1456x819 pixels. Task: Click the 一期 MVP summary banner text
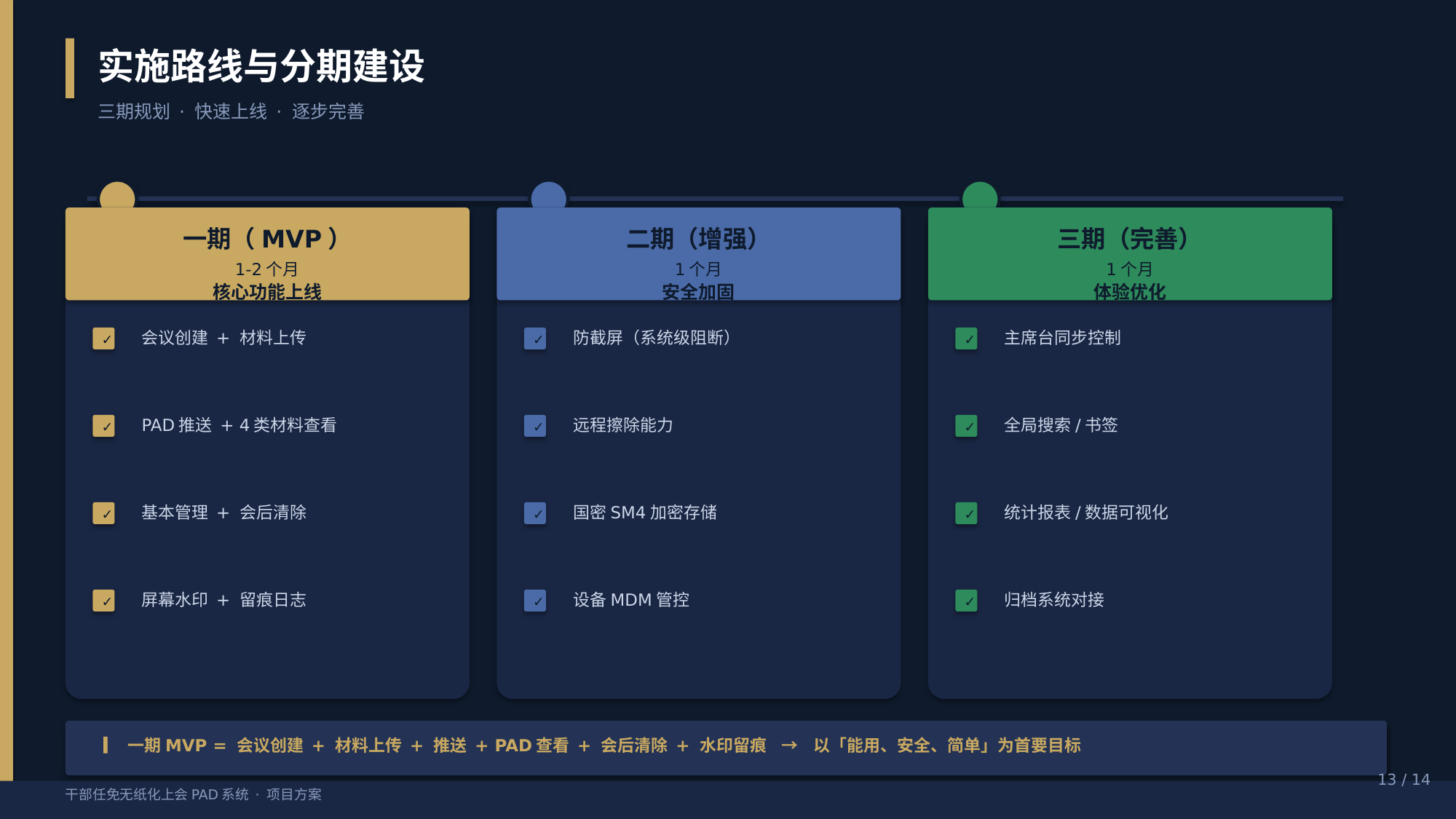point(604,745)
